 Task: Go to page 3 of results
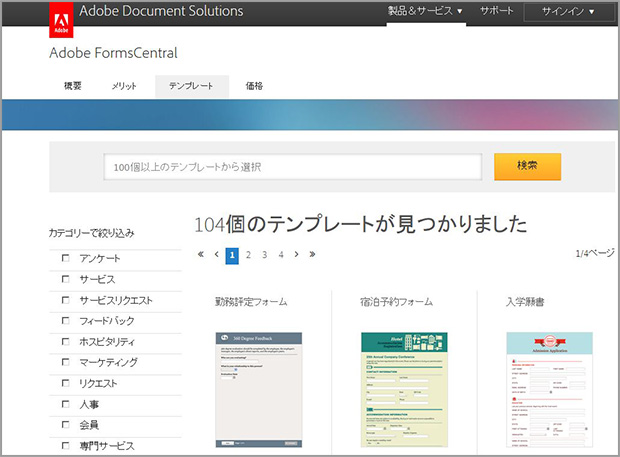(x=265, y=255)
